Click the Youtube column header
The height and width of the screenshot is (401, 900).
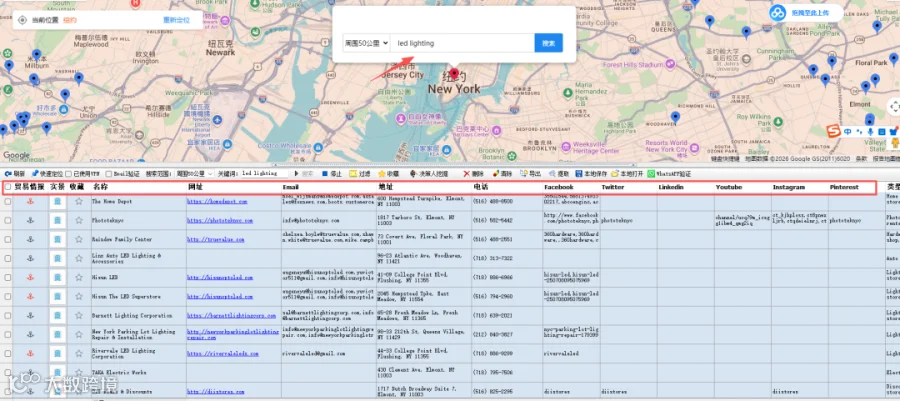[x=728, y=187]
